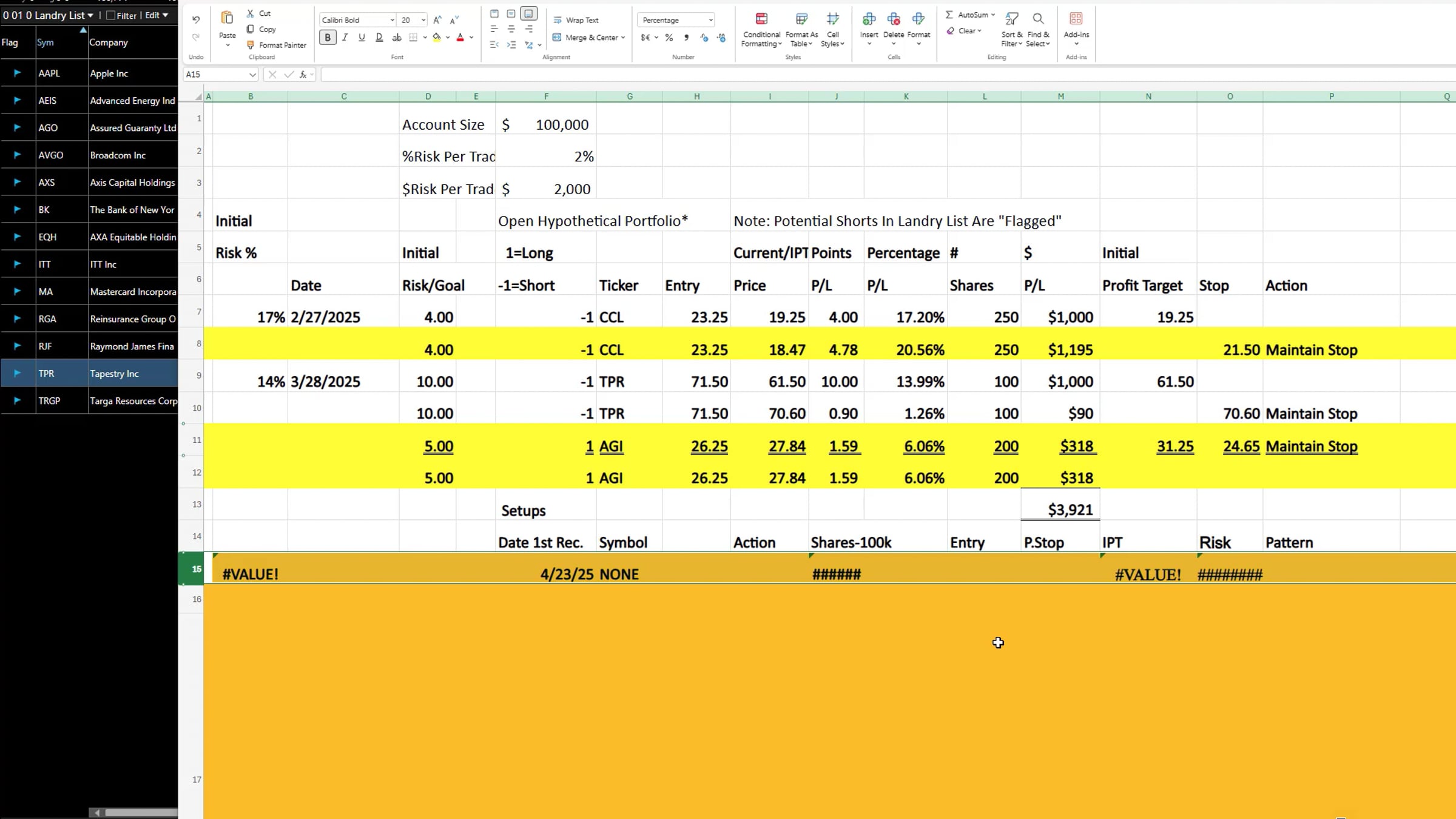Viewport: 1456px width, 819px height.
Task: Open the font name dropdown Calibri Bold
Action: [392, 20]
